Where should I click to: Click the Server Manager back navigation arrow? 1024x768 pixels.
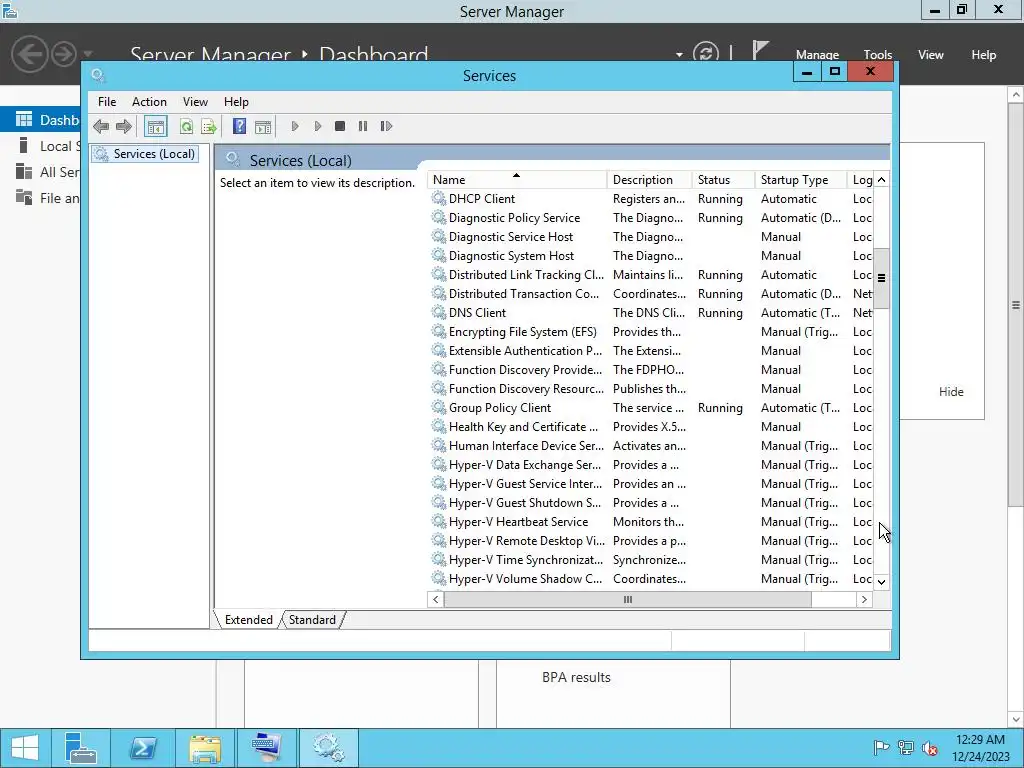coord(30,54)
